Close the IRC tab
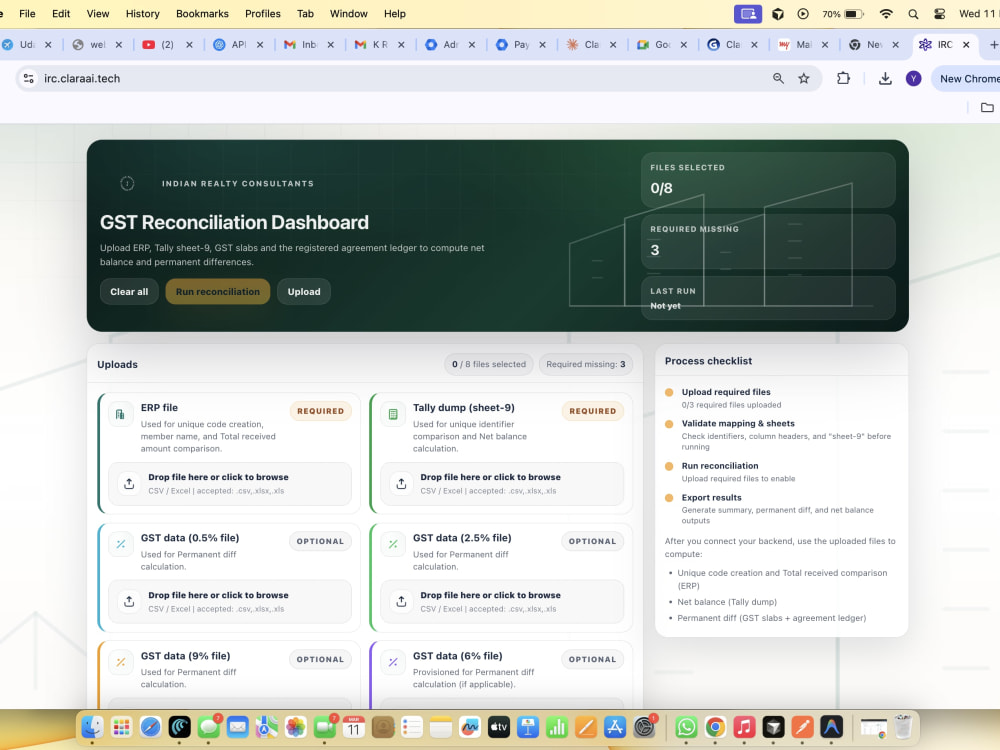Viewport: 1000px width, 750px height. [x=966, y=45]
